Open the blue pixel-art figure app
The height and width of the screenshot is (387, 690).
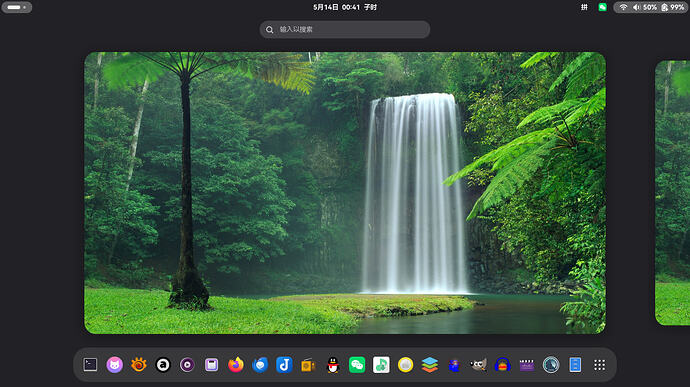click(x=454, y=365)
